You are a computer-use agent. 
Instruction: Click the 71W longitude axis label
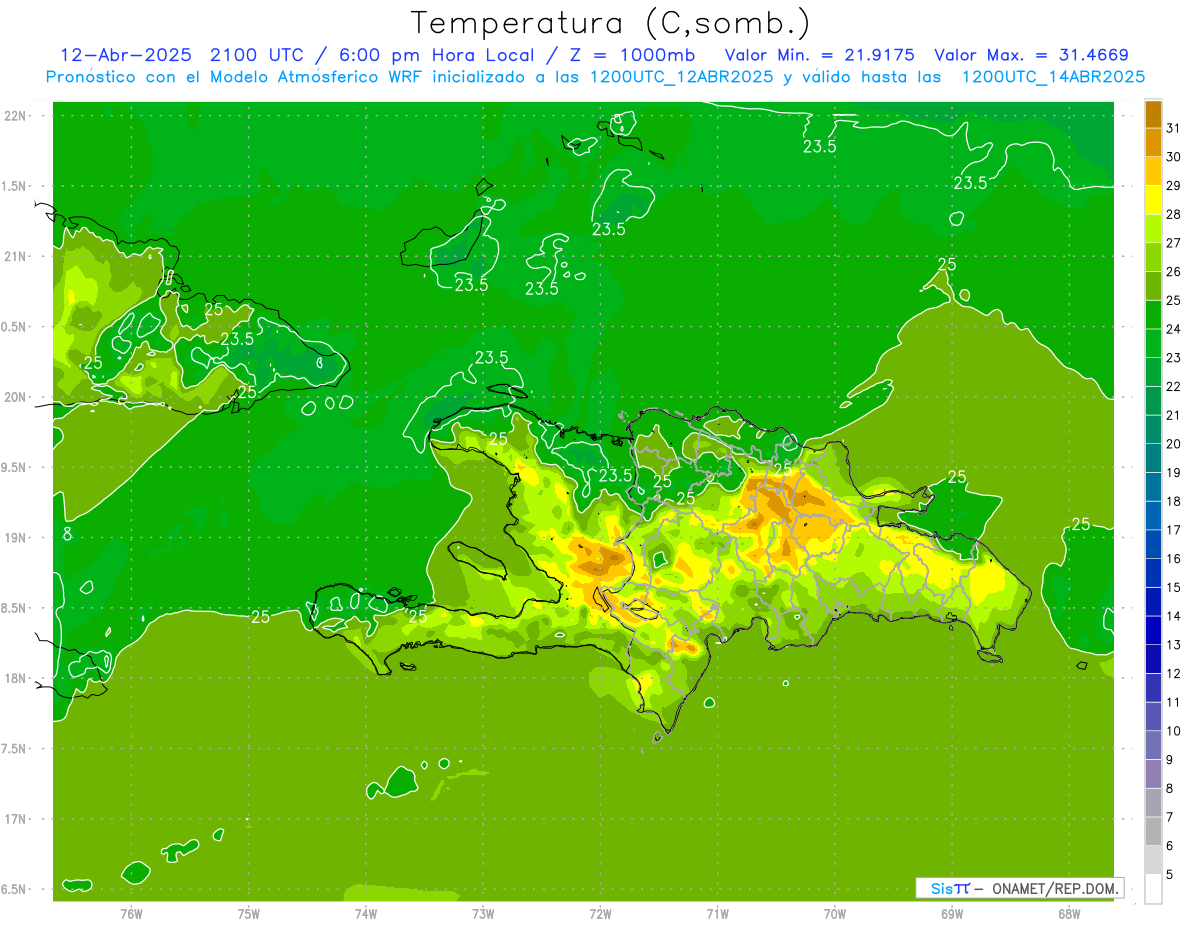[717, 914]
